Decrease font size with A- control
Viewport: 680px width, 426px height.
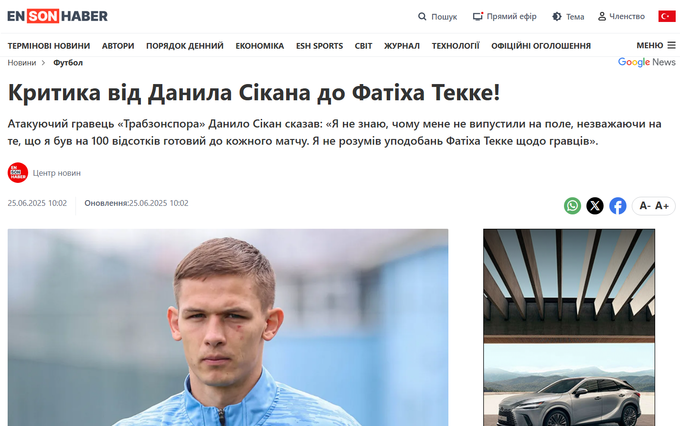tap(645, 206)
